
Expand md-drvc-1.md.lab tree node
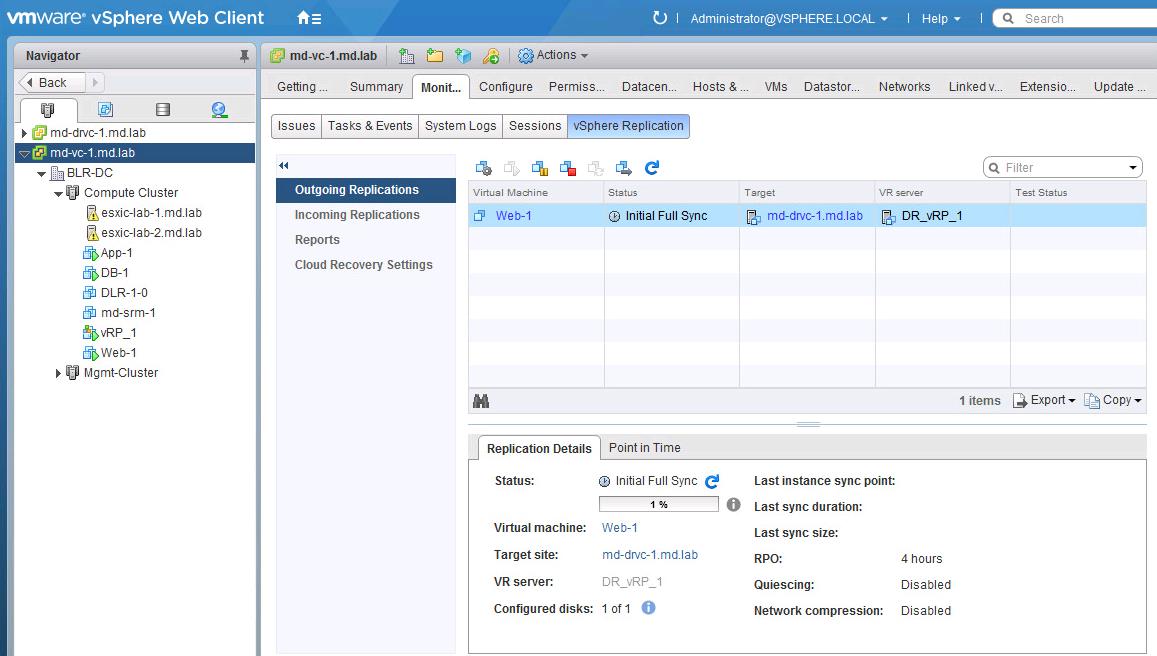coord(24,133)
